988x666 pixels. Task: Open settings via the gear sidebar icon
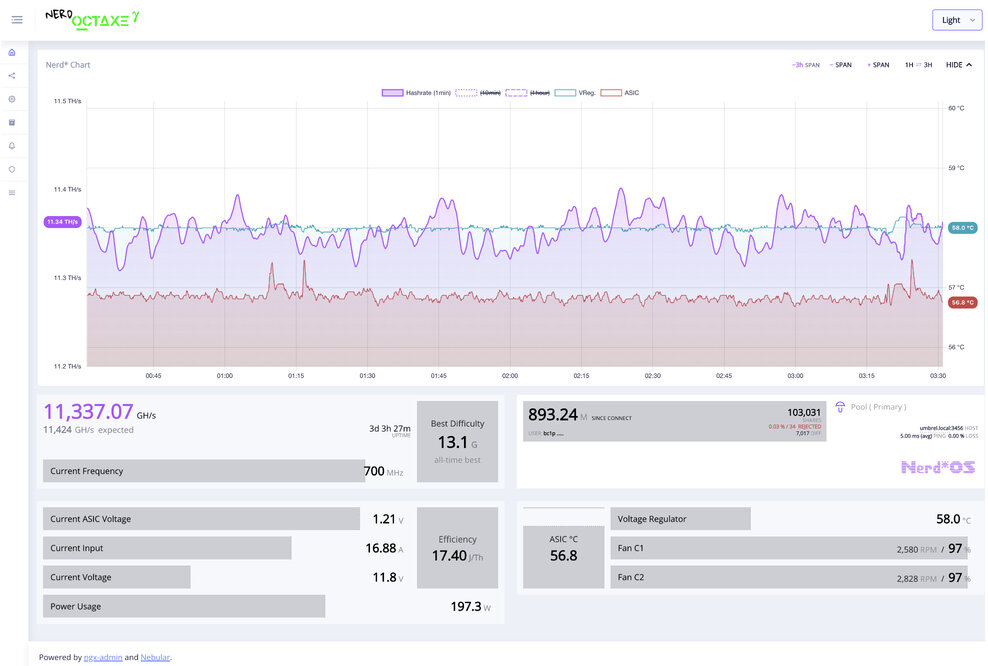[11, 98]
